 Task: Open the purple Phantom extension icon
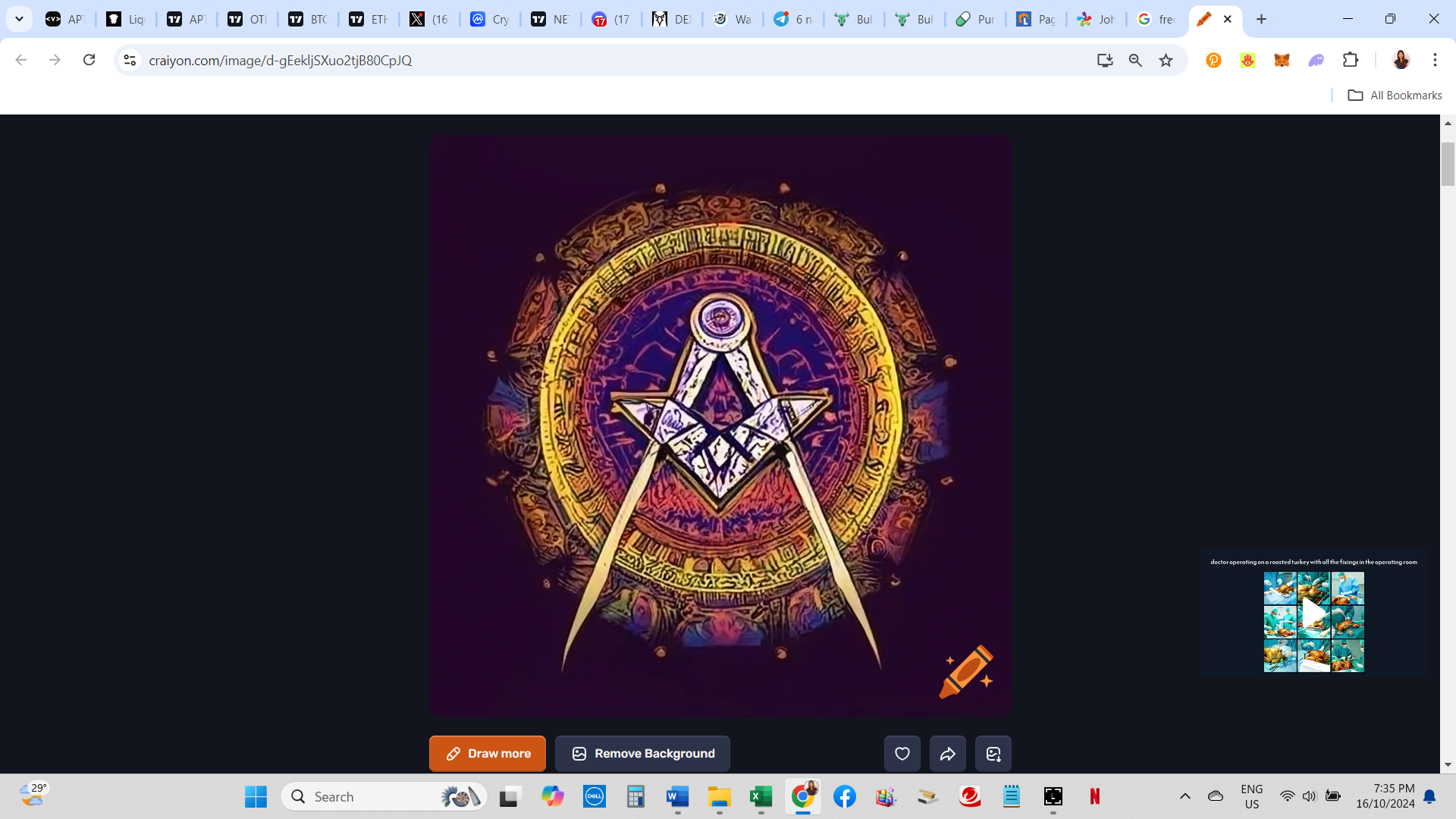(1316, 60)
